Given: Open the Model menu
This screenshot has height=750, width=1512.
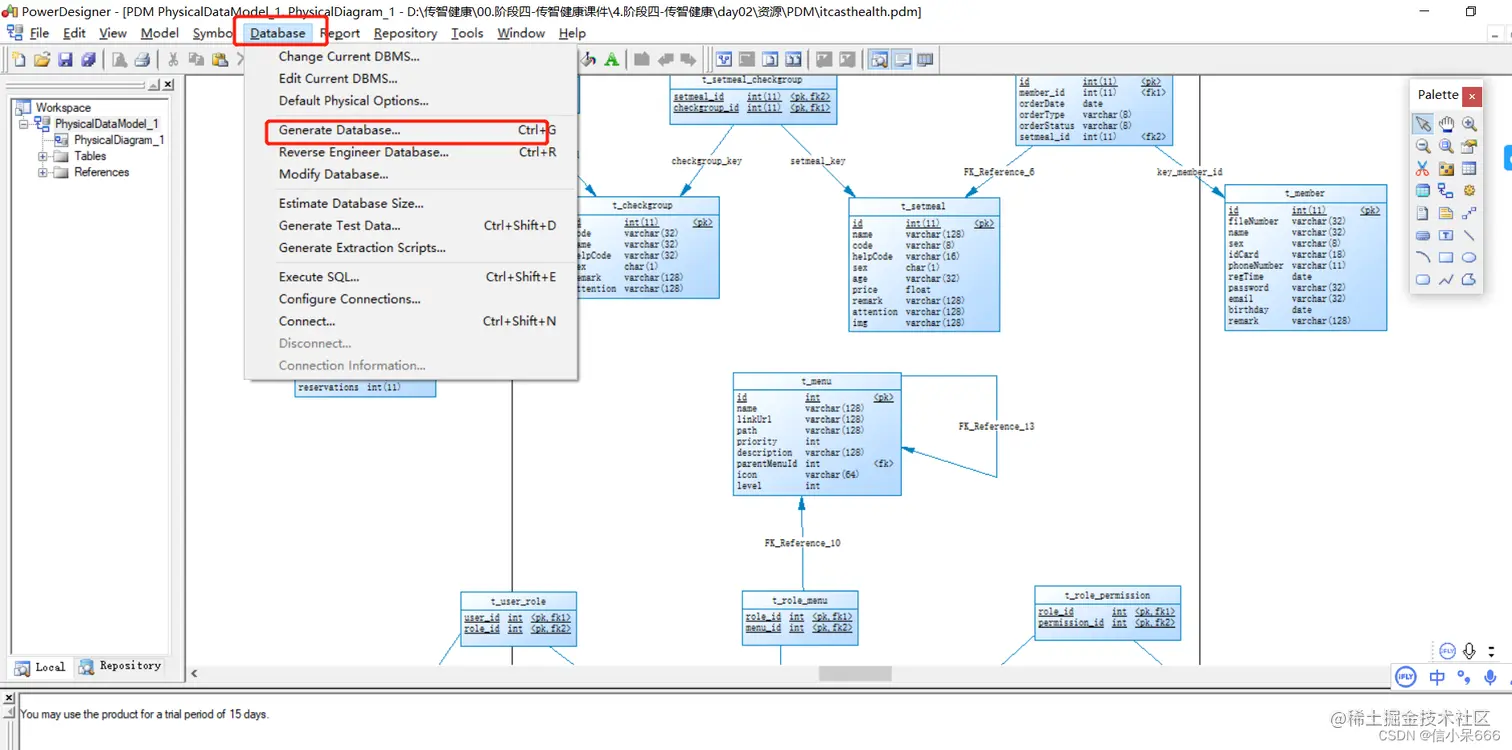Looking at the screenshot, I should tap(160, 33).
